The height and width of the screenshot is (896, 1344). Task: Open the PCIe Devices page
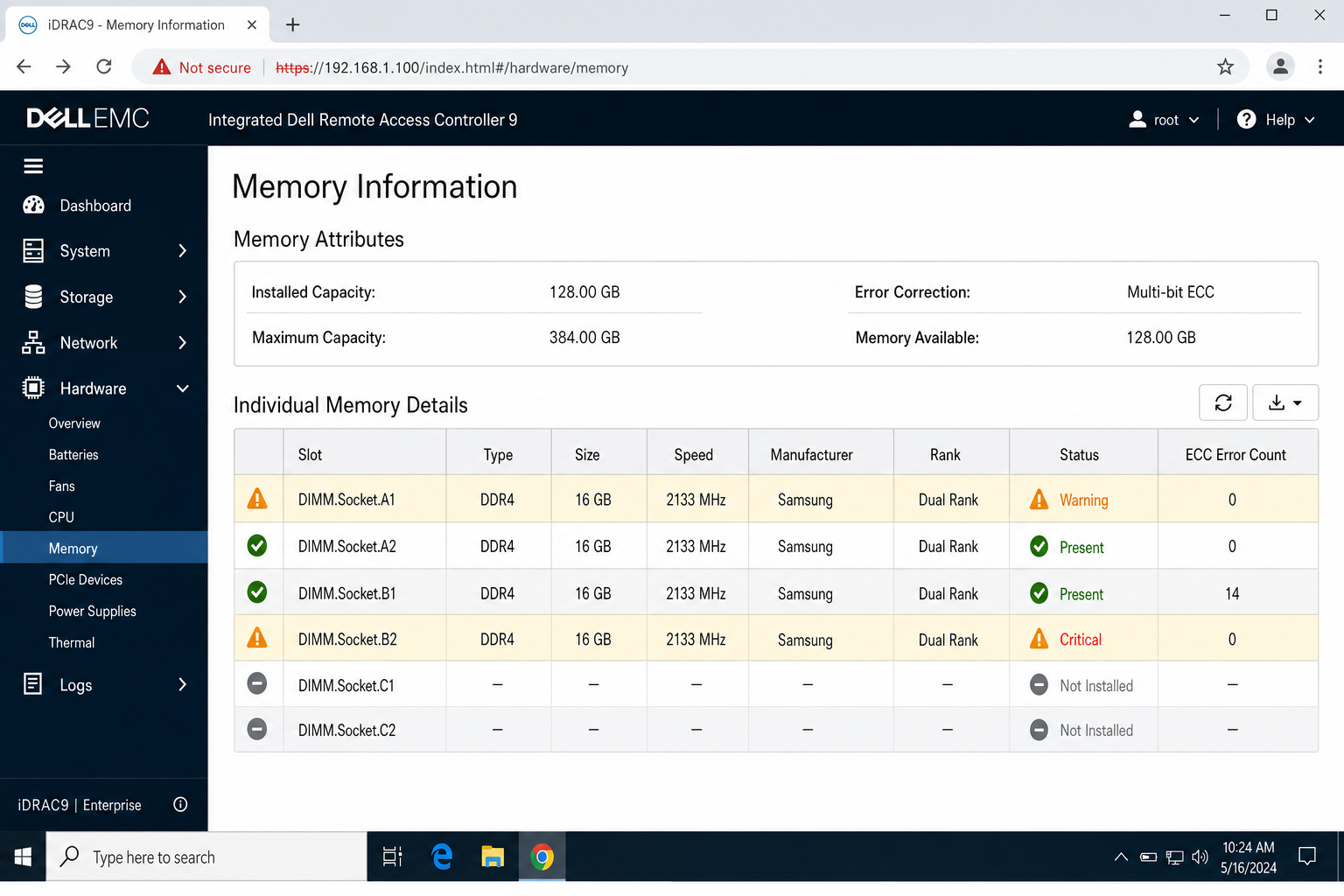pos(86,580)
